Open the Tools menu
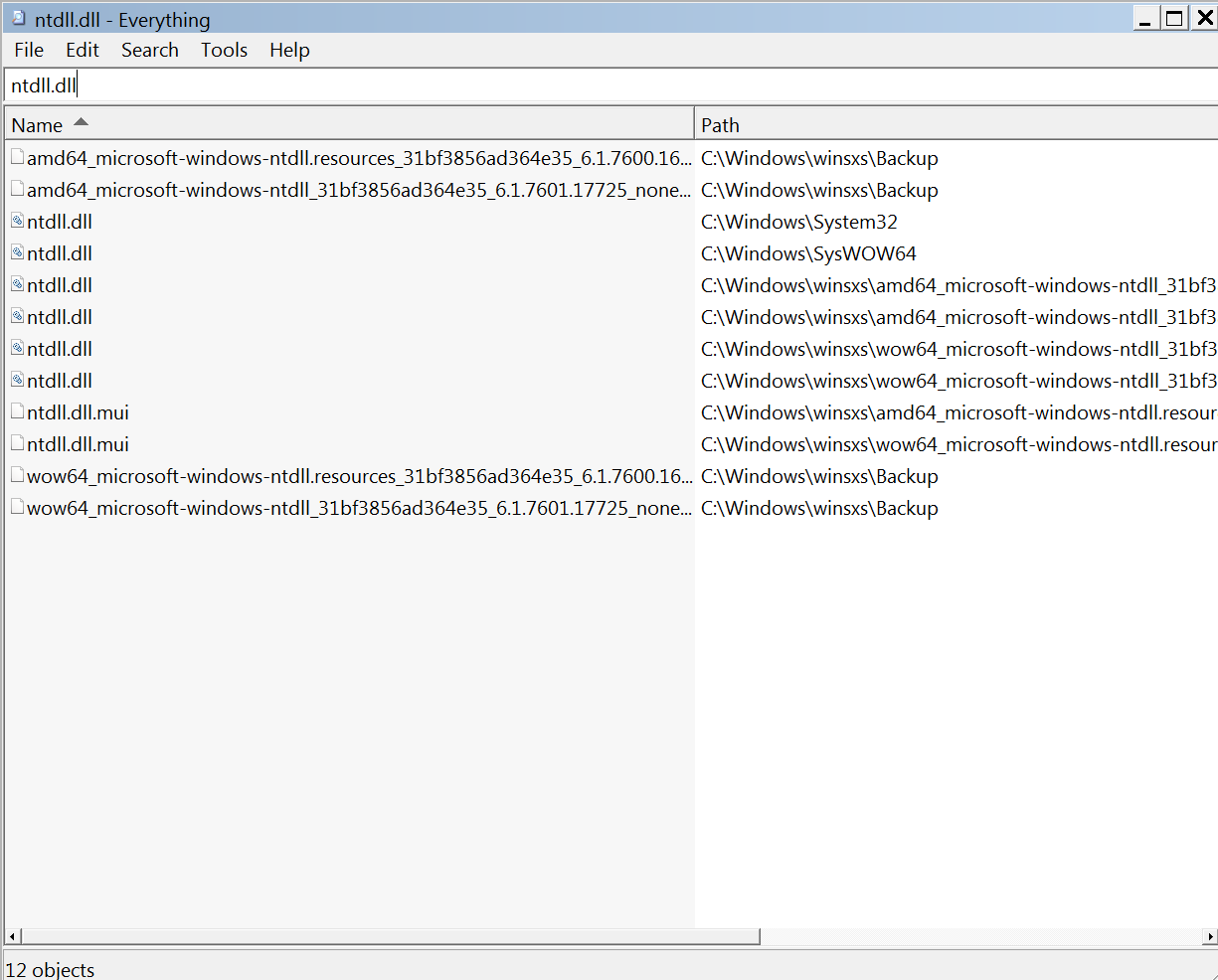The width and height of the screenshot is (1218, 980). [224, 50]
